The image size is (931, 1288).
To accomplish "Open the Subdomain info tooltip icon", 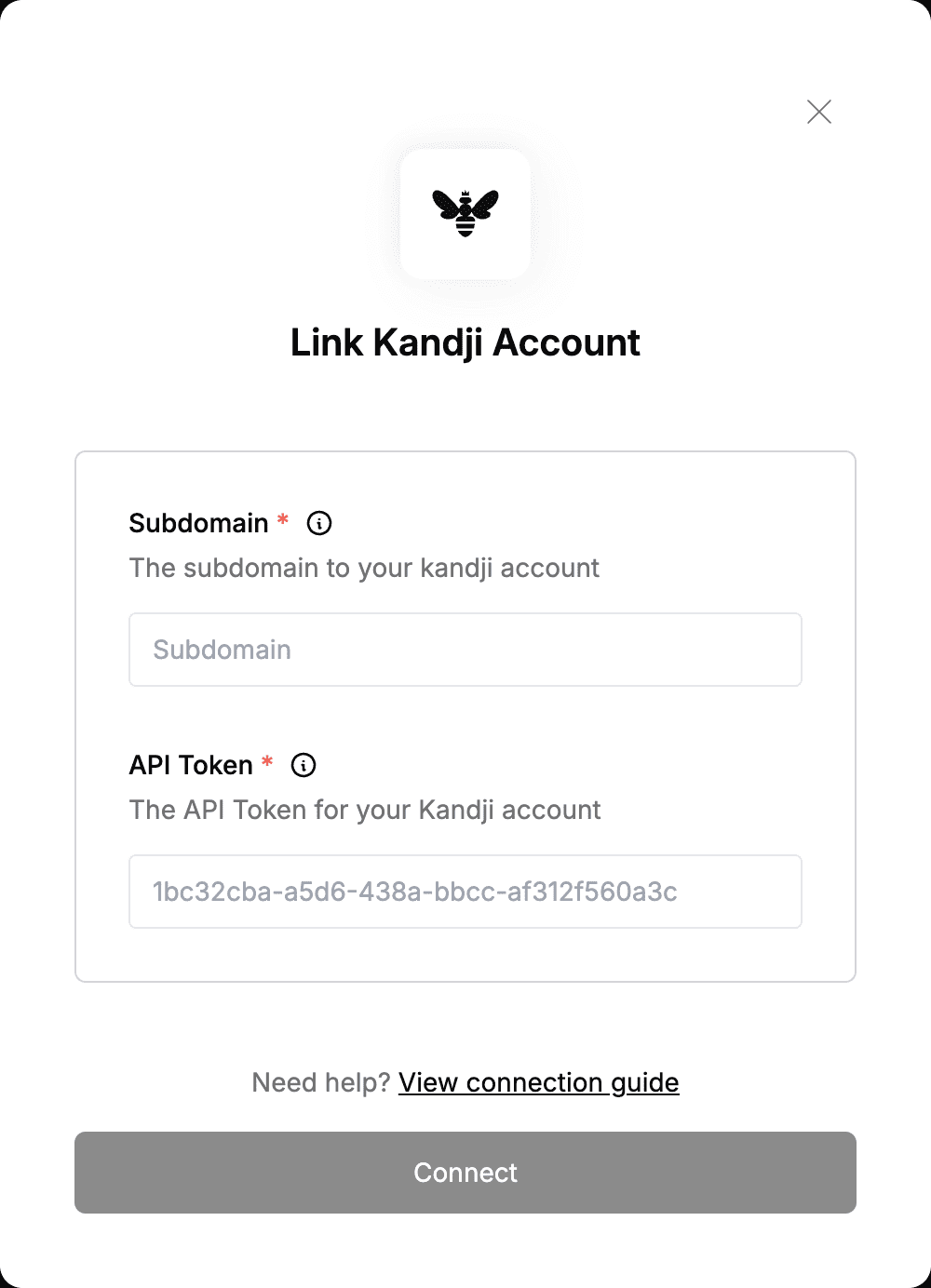I will (319, 523).
